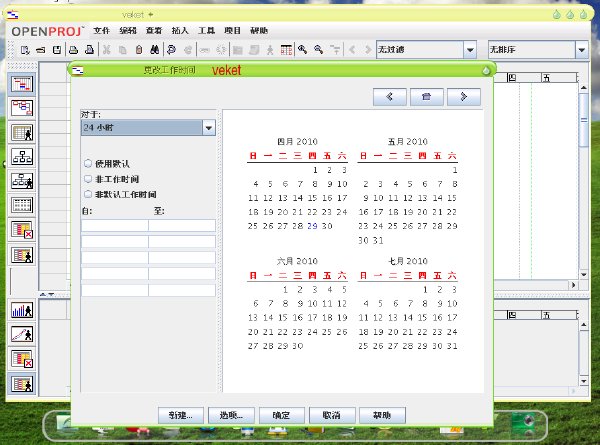Click lower pane scrollbar down arrow
This screenshot has width=600, height=445.
point(584,381)
